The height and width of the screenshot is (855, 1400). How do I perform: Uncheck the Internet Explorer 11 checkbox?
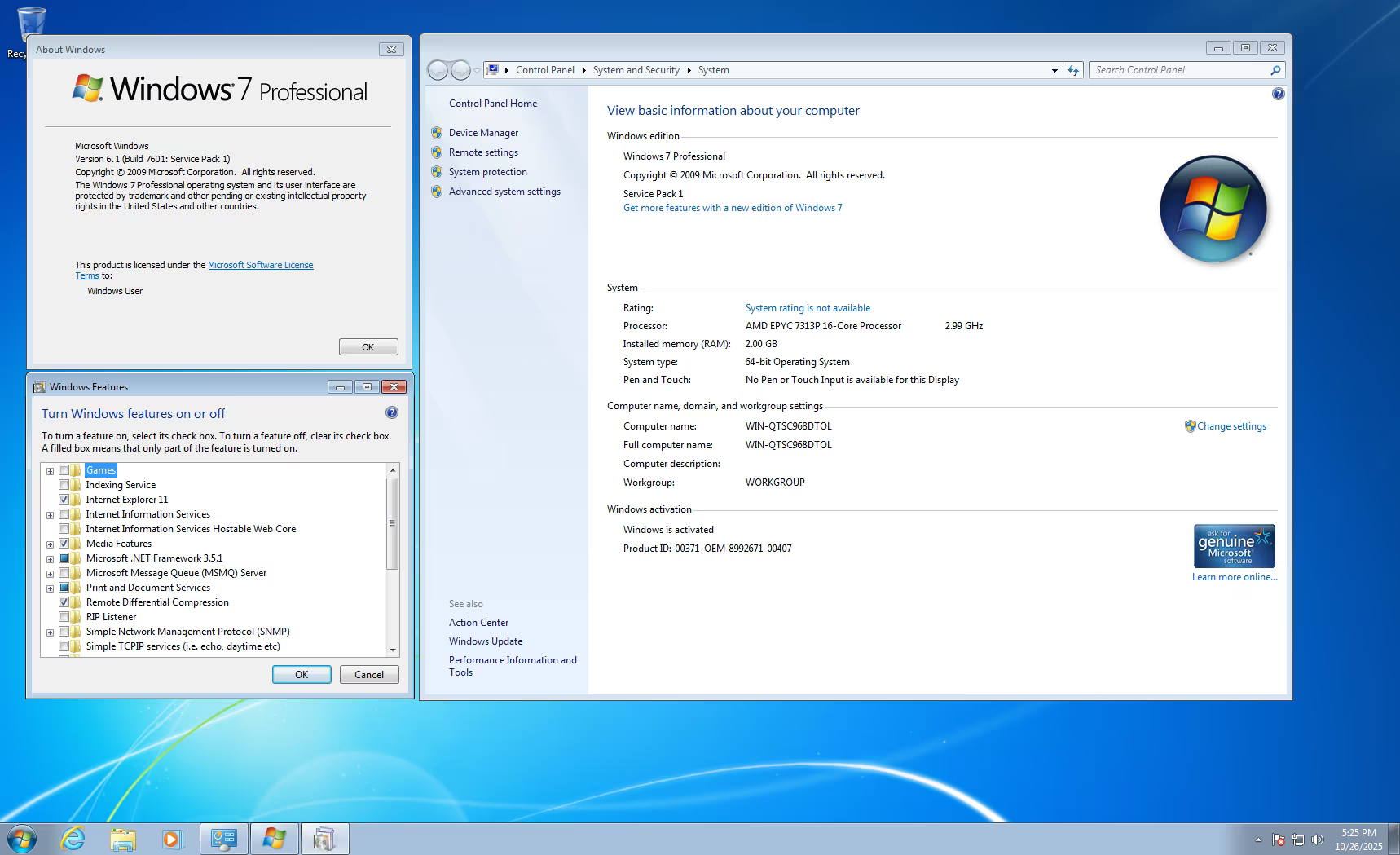[64, 500]
